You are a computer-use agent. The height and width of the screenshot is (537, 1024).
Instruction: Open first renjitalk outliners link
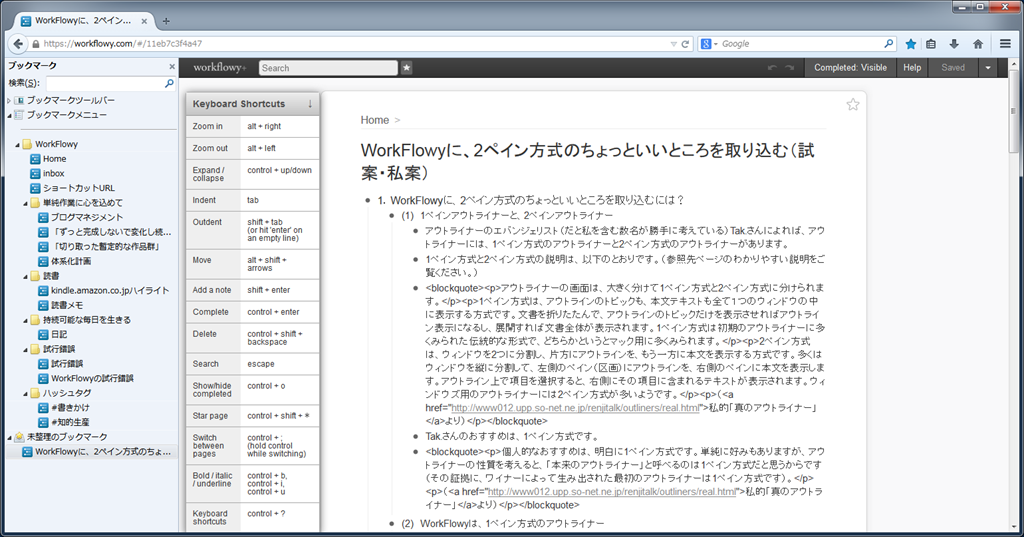575,408
